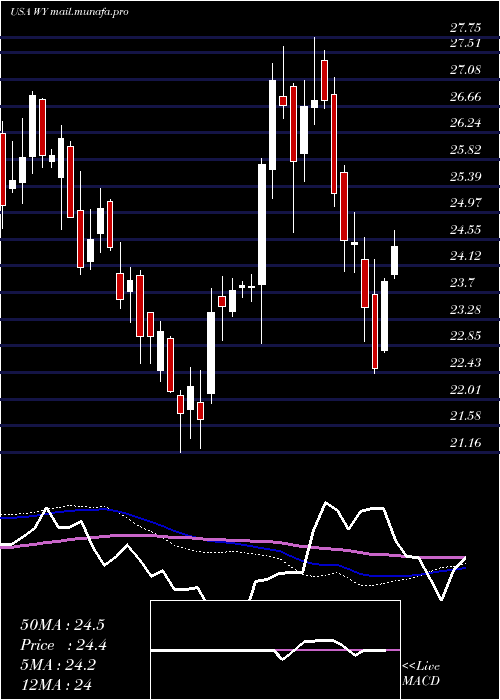Click the '50MA : 24.5' readout
This screenshot has height=700, width=500.
(x=62, y=625)
